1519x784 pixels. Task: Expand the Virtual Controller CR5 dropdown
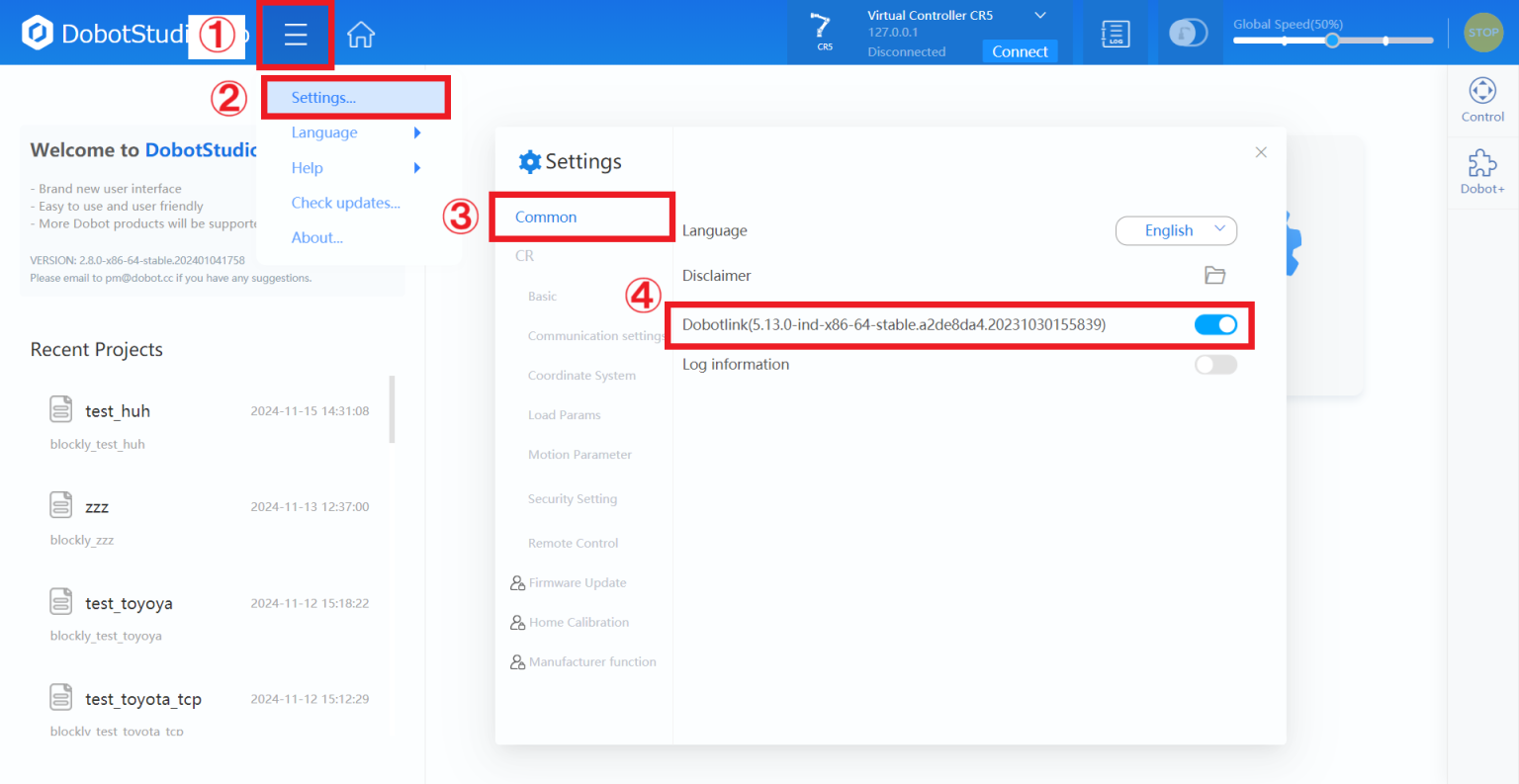click(x=1040, y=16)
